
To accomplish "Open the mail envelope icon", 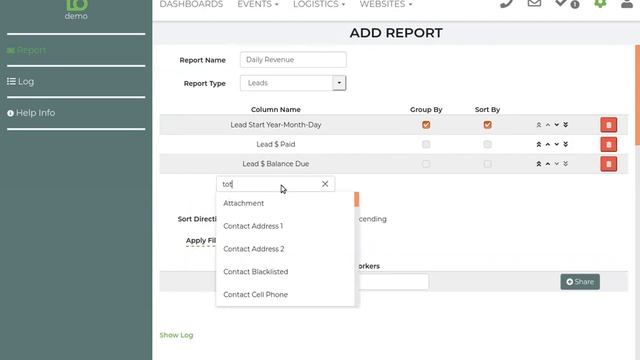I will pos(534,3).
